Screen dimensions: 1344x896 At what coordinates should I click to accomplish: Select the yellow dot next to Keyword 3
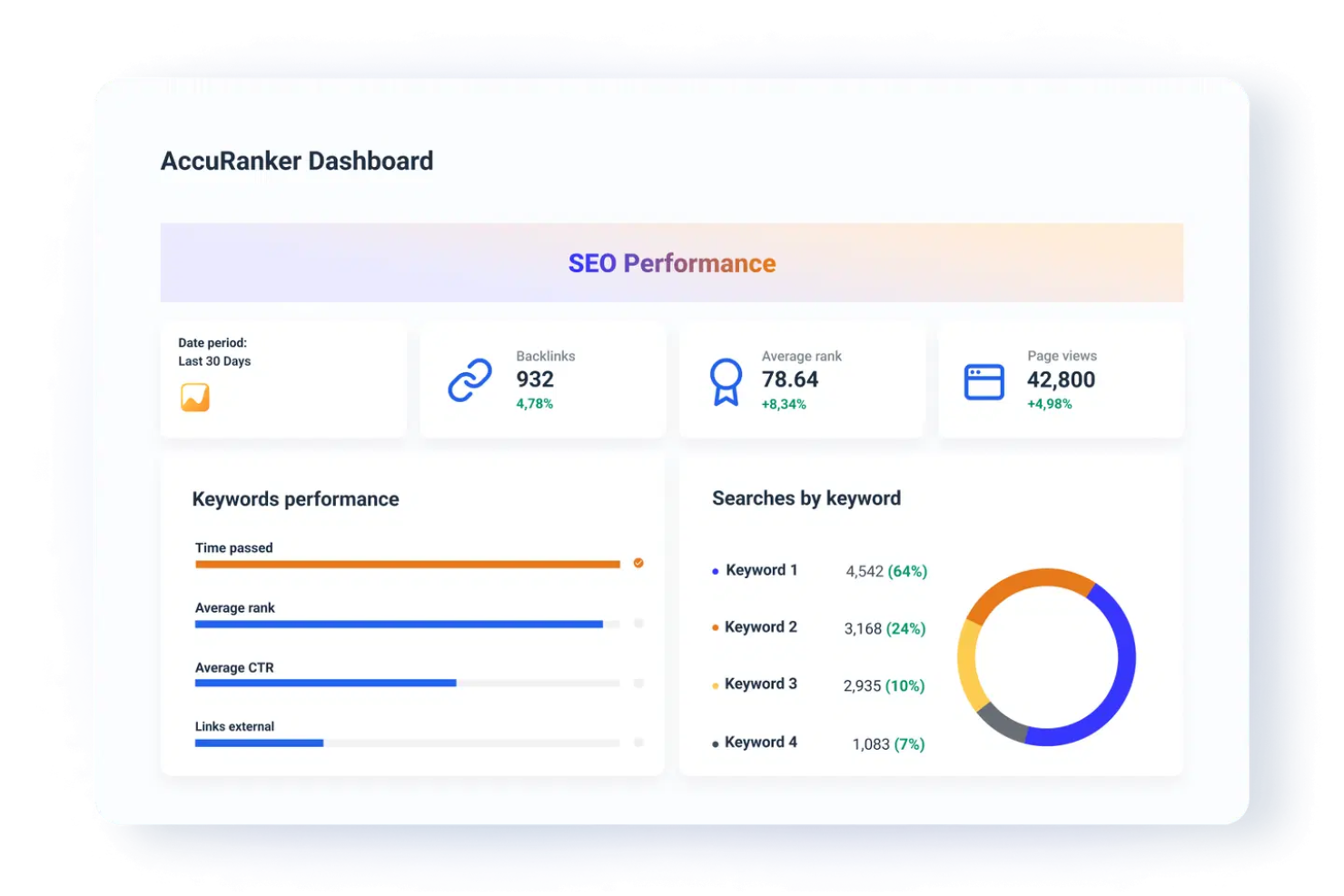pos(714,685)
